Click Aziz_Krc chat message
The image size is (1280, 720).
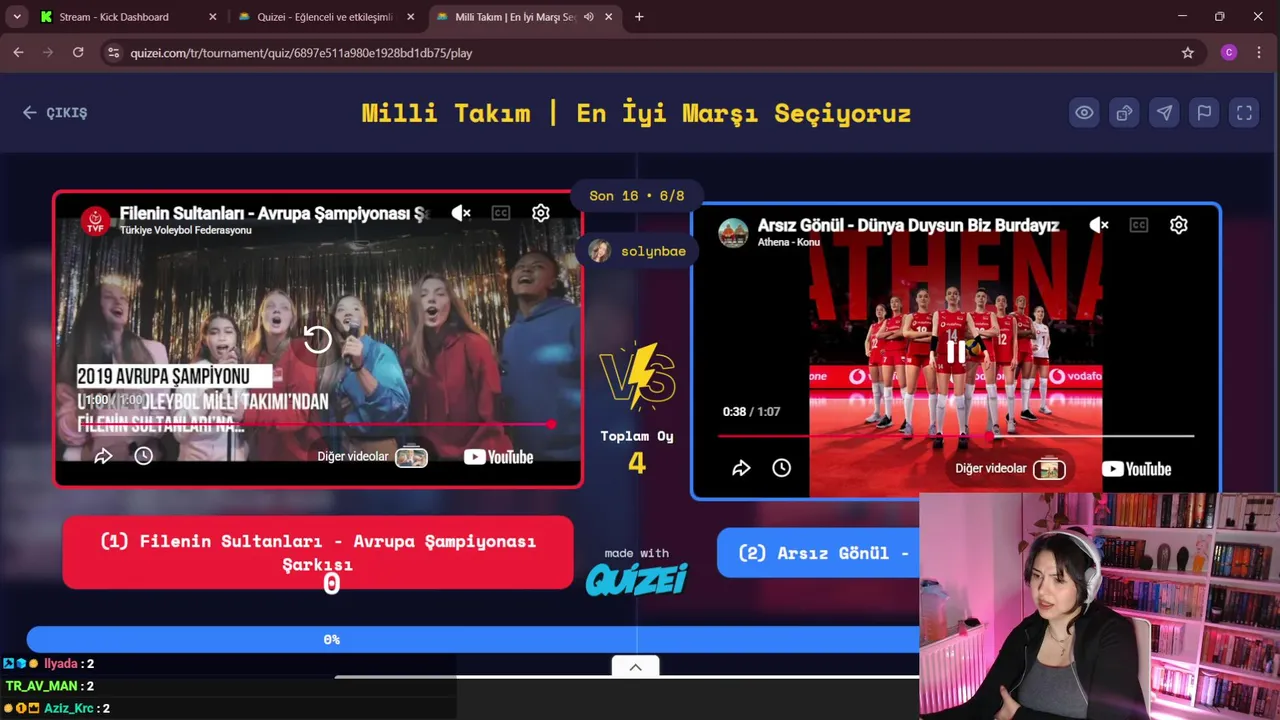pos(56,708)
